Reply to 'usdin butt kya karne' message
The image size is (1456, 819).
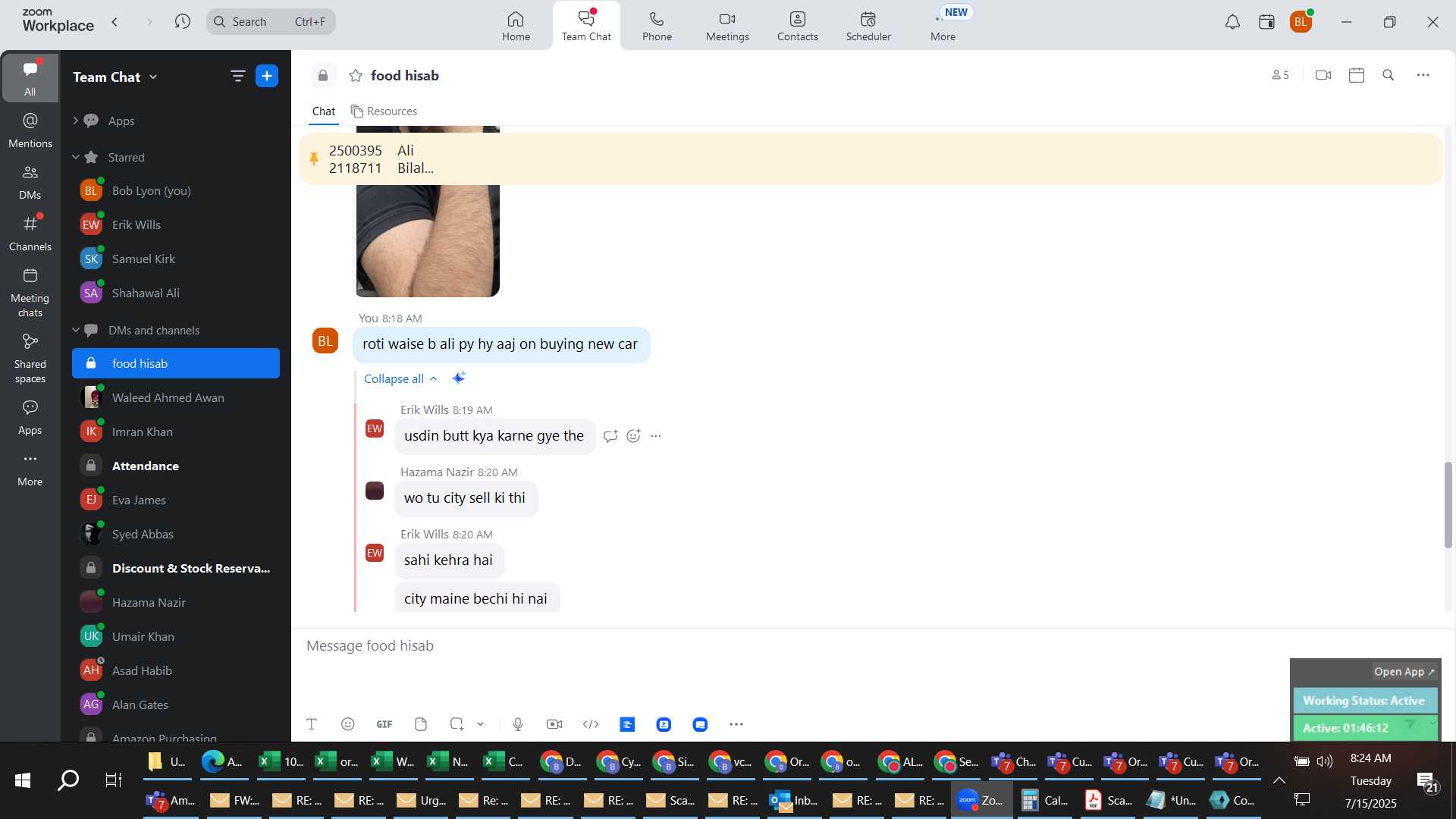coord(610,436)
